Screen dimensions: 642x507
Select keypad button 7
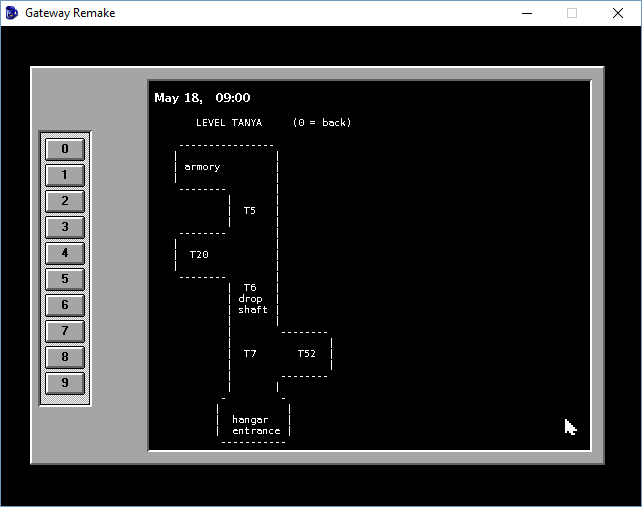(65, 331)
